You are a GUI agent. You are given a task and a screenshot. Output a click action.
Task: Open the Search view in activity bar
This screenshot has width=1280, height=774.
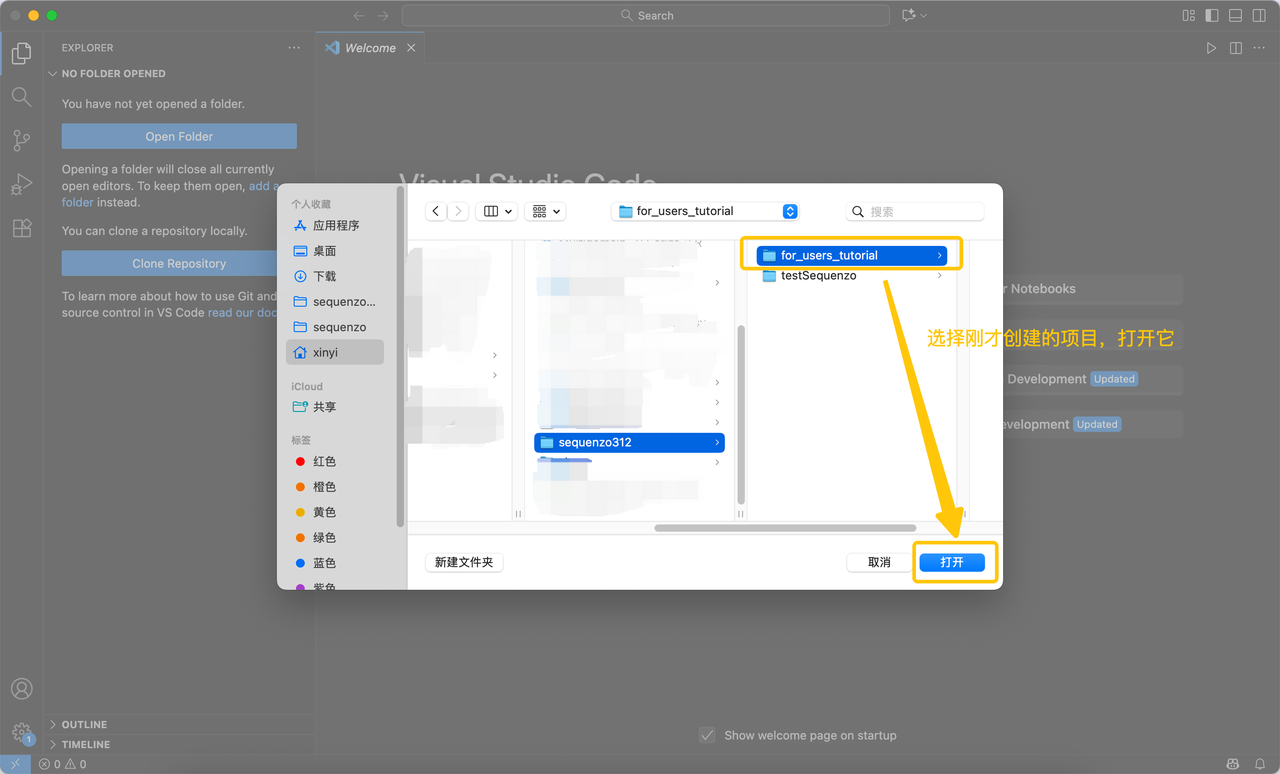click(21, 97)
